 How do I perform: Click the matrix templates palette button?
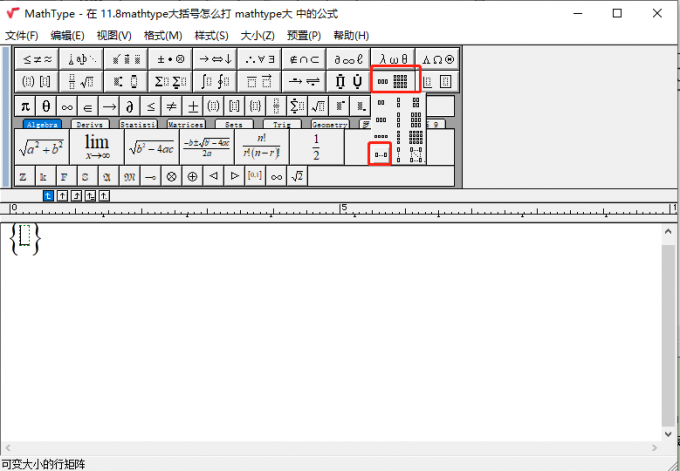click(x=393, y=81)
